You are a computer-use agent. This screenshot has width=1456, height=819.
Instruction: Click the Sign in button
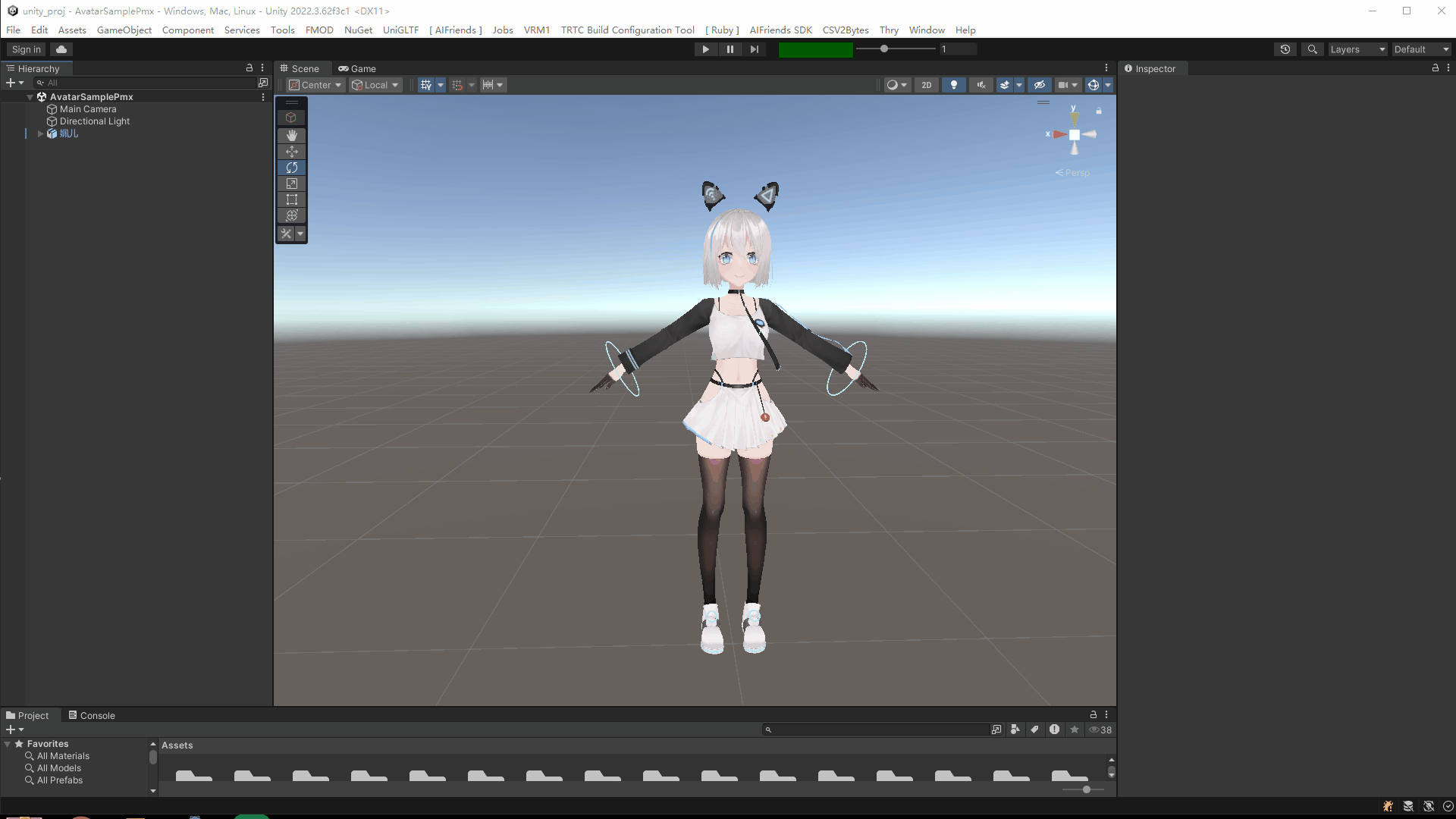pyautogui.click(x=27, y=49)
